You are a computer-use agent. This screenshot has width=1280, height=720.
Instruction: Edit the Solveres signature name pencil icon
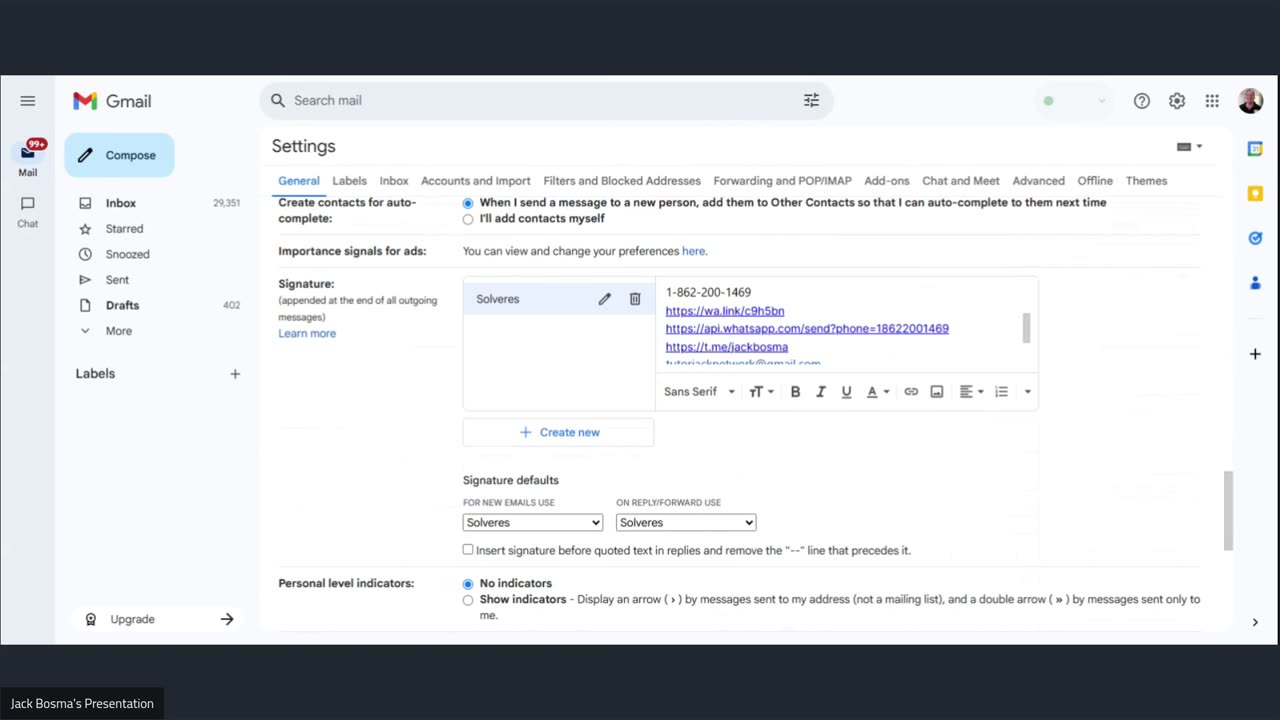click(604, 299)
